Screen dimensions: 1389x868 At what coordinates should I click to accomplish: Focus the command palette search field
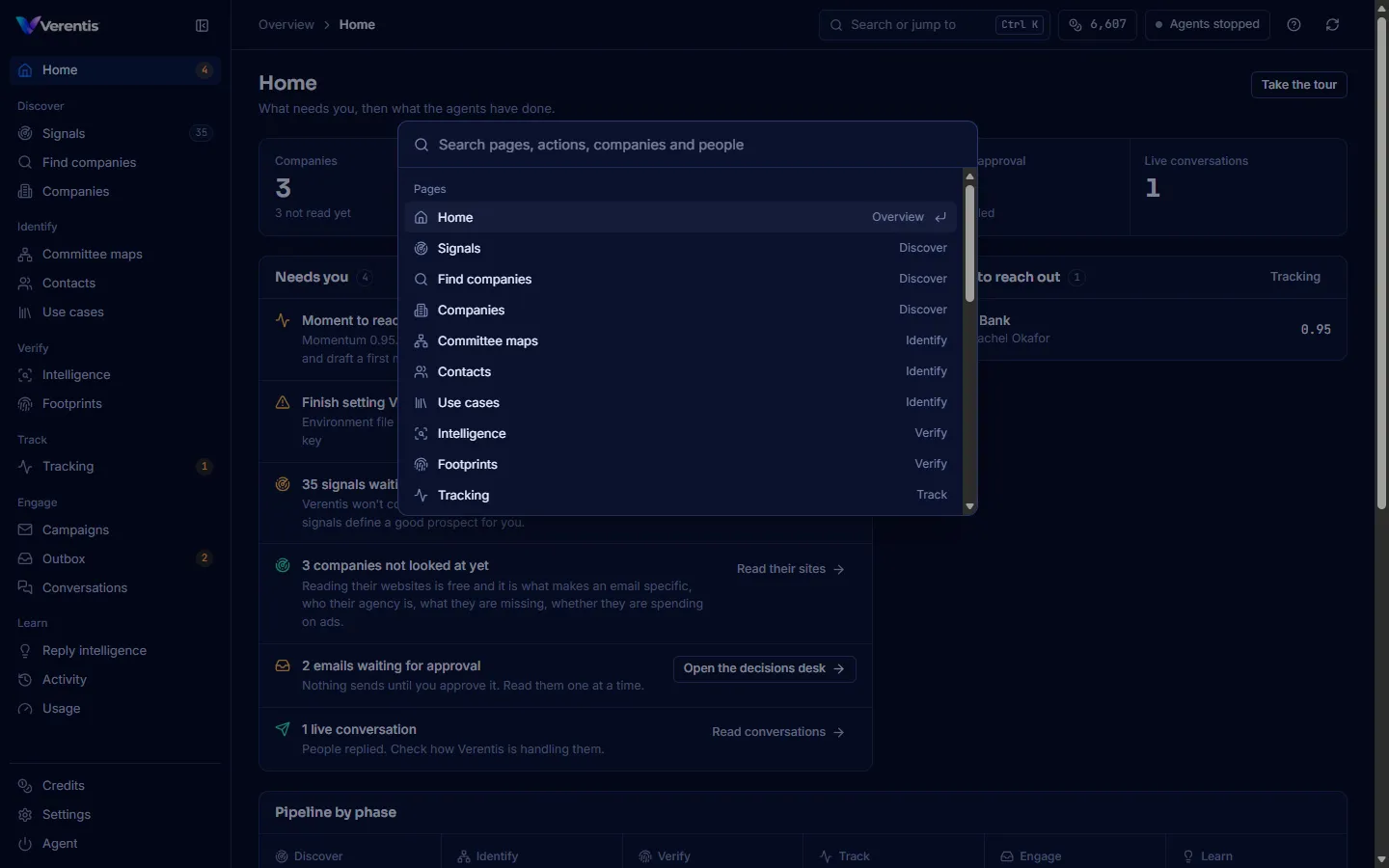(x=688, y=145)
